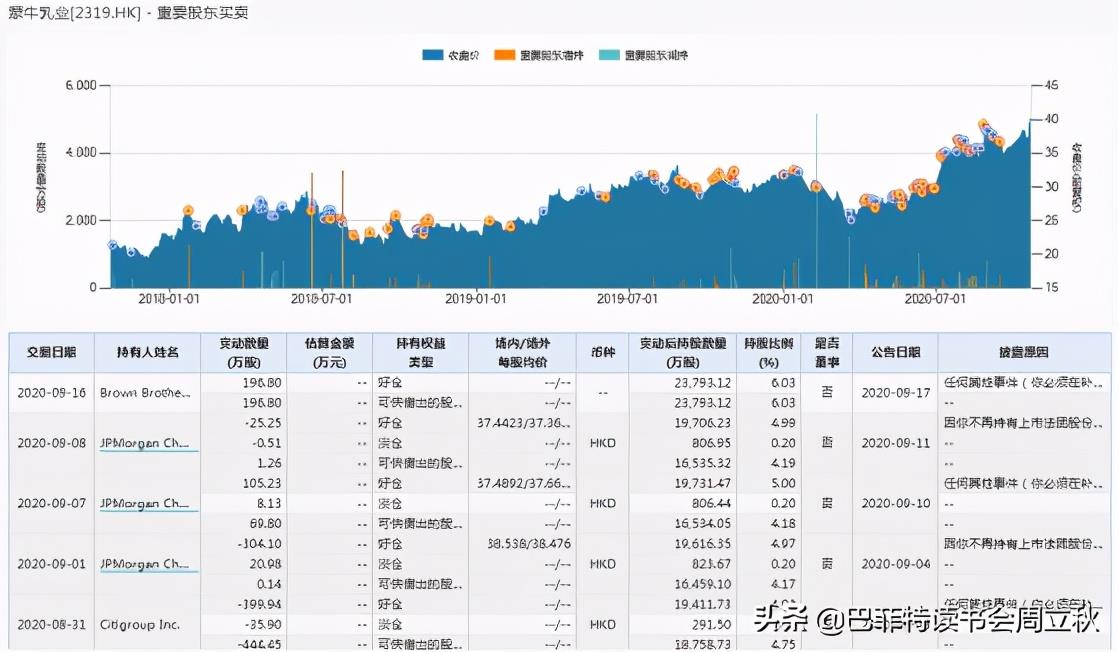Open JPMorgan Ch... link dated 2020-09-08
The height and width of the screenshot is (652, 1118).
pyautogui.click(x=144, y=442)
